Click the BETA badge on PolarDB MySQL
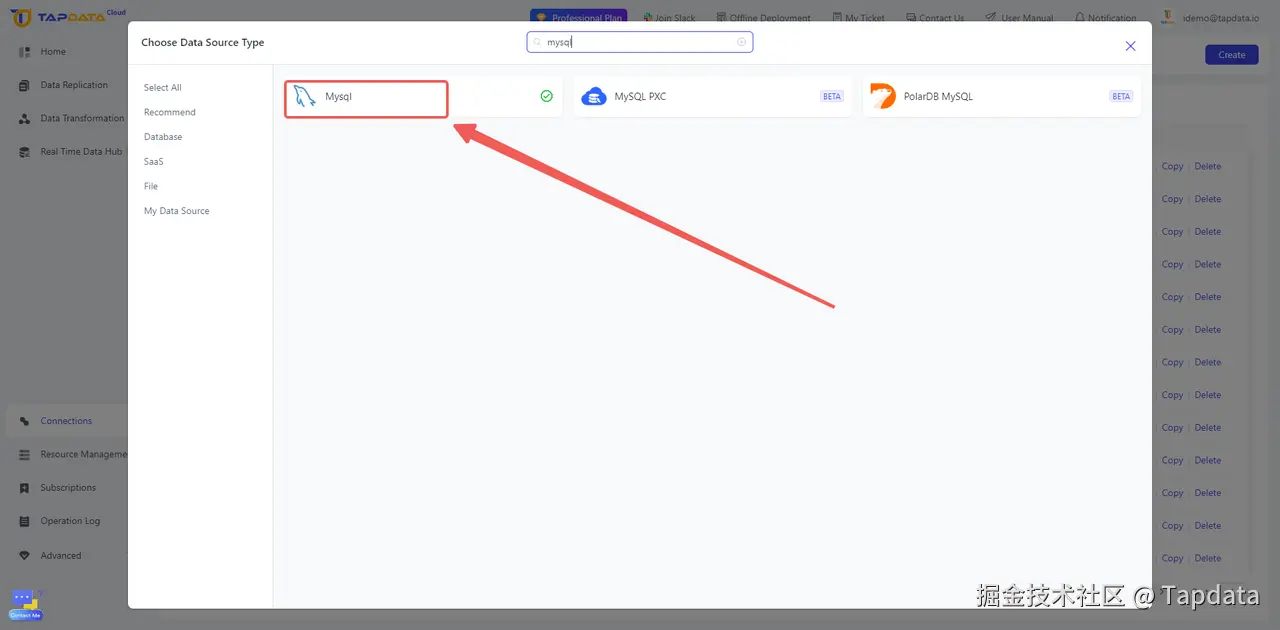 (x=1121, y=97)
